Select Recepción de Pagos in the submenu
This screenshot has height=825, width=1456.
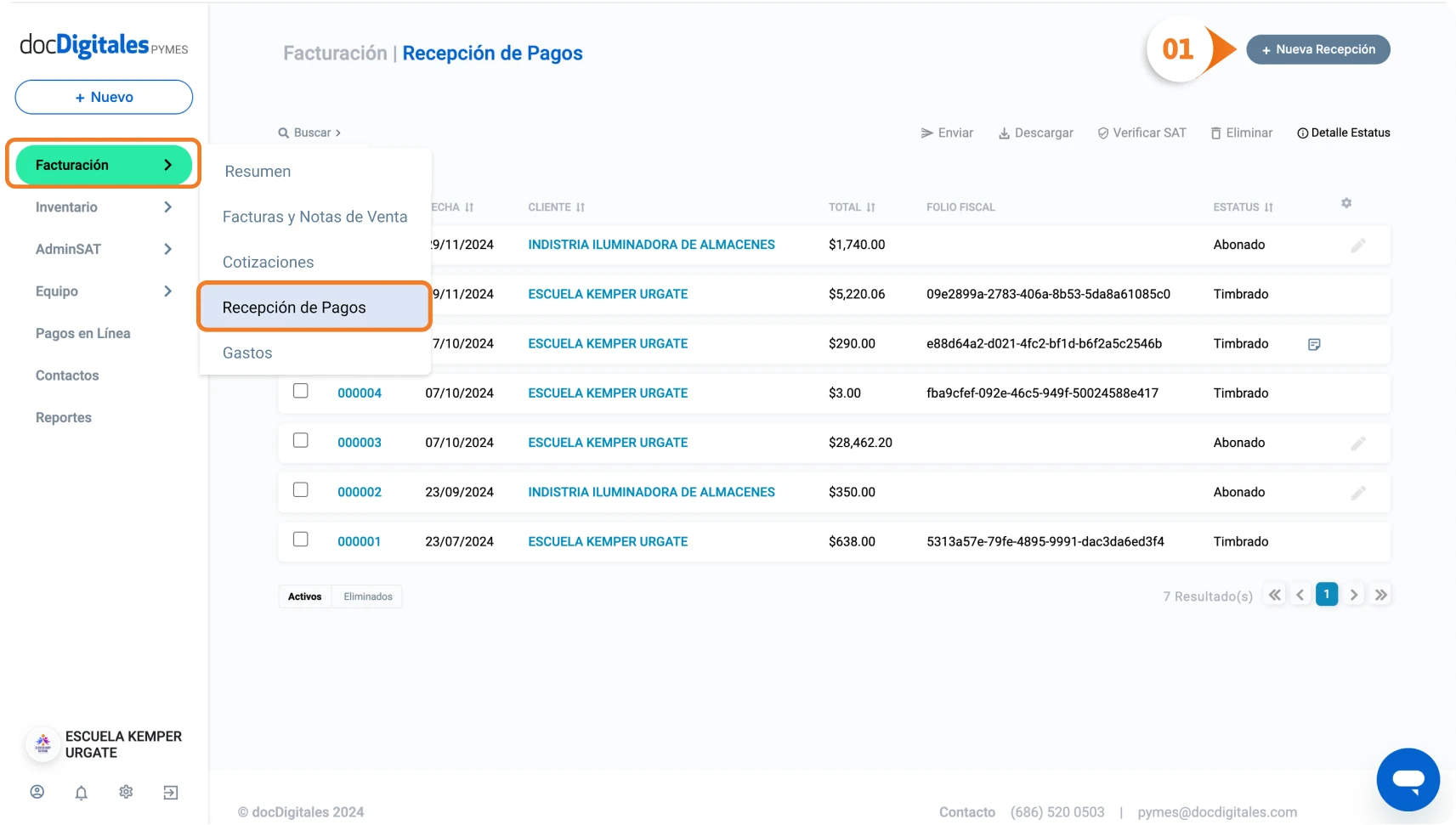[314, 307]
